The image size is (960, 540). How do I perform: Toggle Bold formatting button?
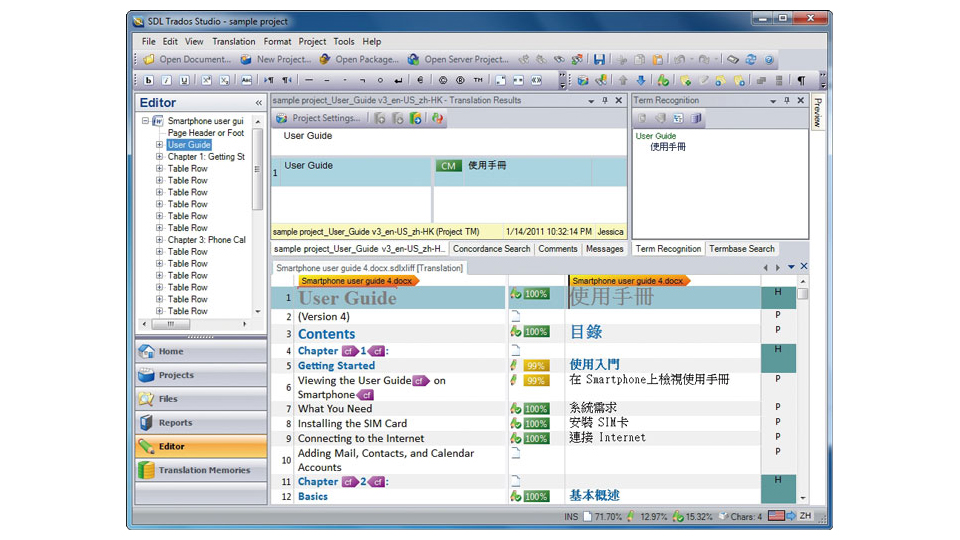(x=149, y=80)
